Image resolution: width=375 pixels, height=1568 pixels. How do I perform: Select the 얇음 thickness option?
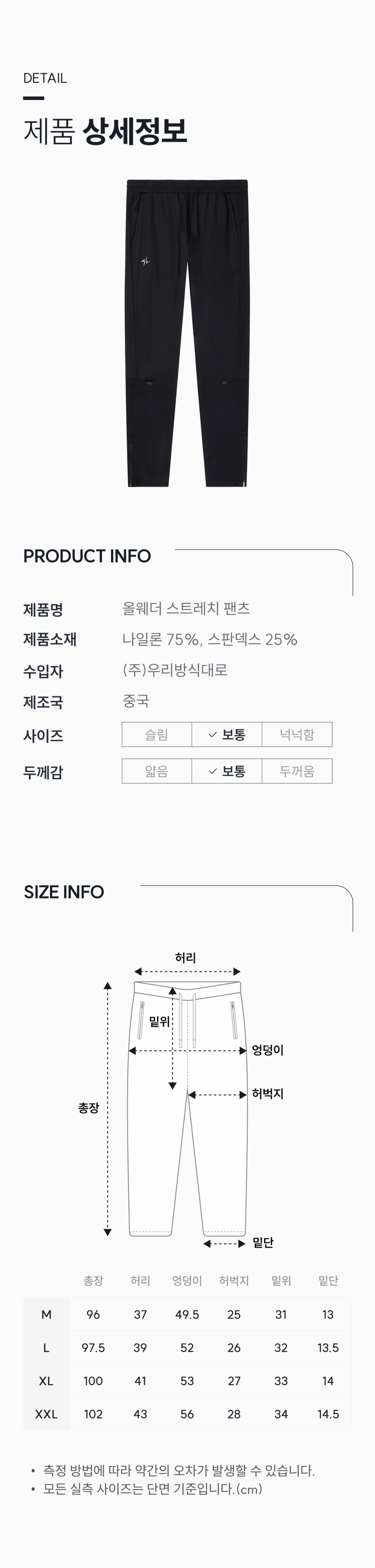pos(157,771)
